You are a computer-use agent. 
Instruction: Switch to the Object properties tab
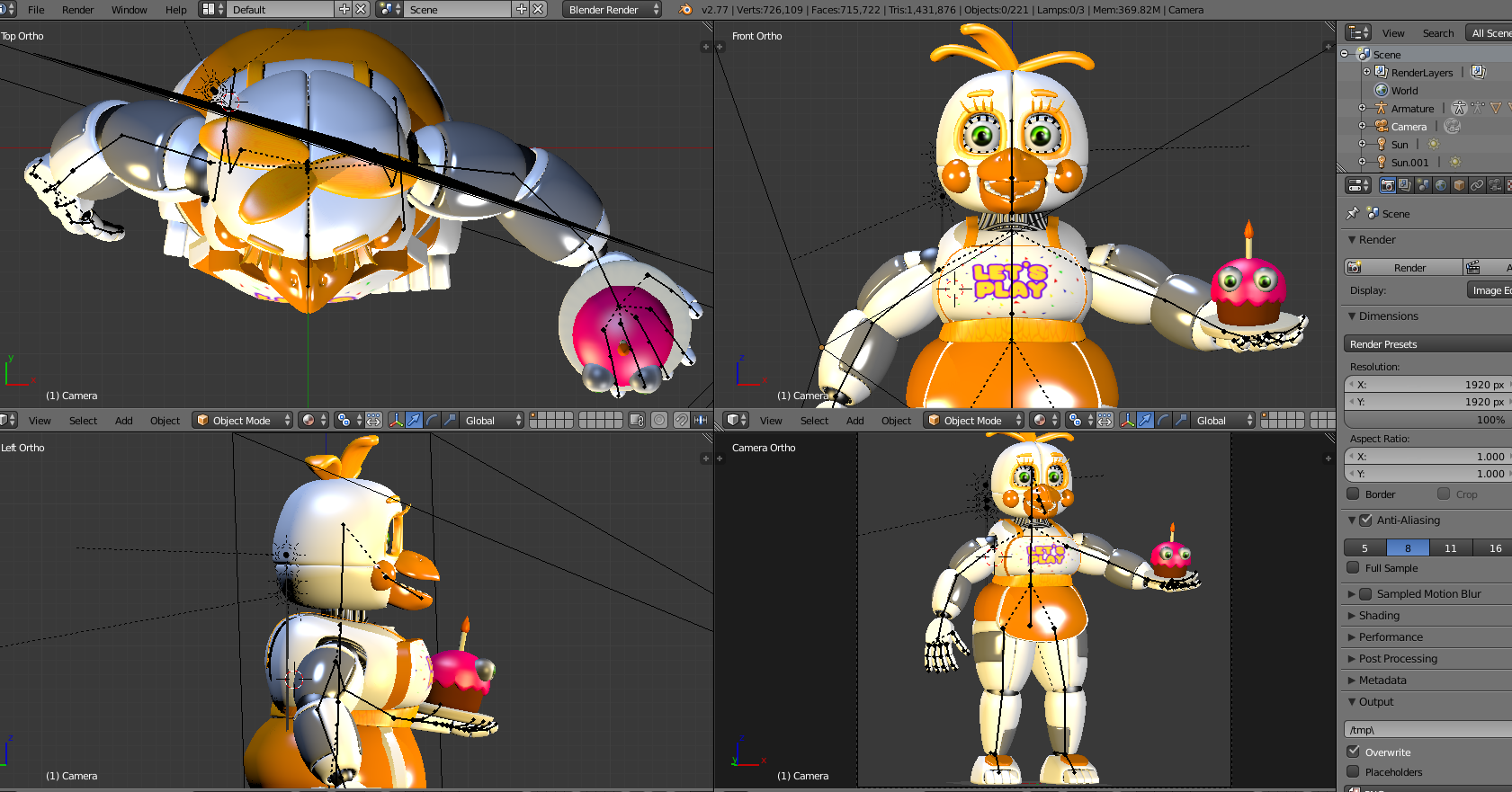tap(1459, 185)
